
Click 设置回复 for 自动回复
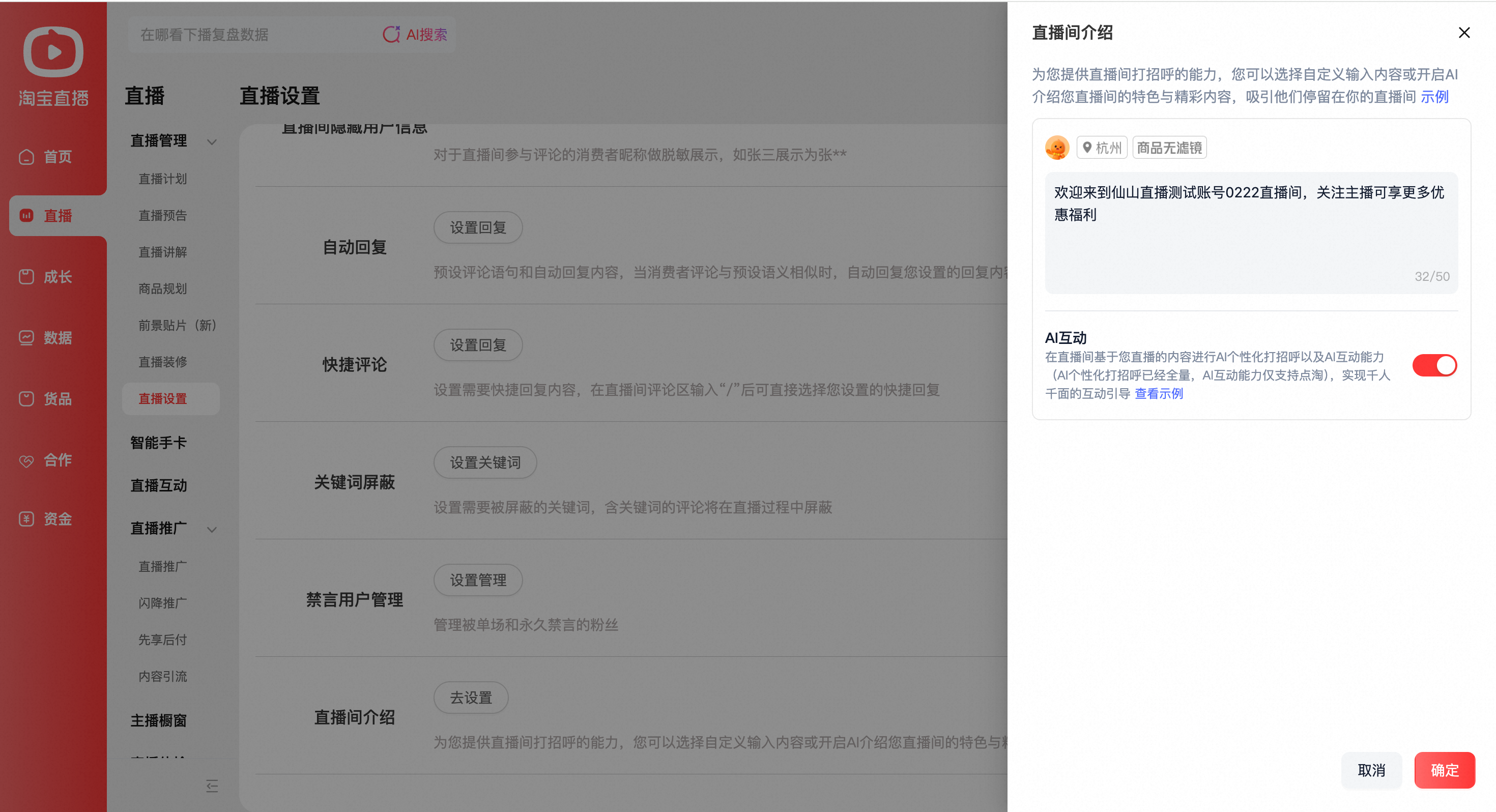pyautogui.click(x=478, y=228)
